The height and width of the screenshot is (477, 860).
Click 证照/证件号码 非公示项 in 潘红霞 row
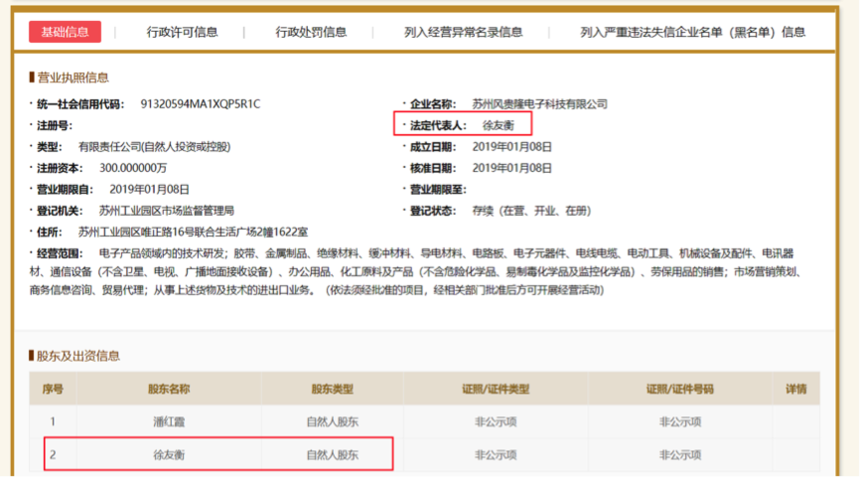point(680,422)
